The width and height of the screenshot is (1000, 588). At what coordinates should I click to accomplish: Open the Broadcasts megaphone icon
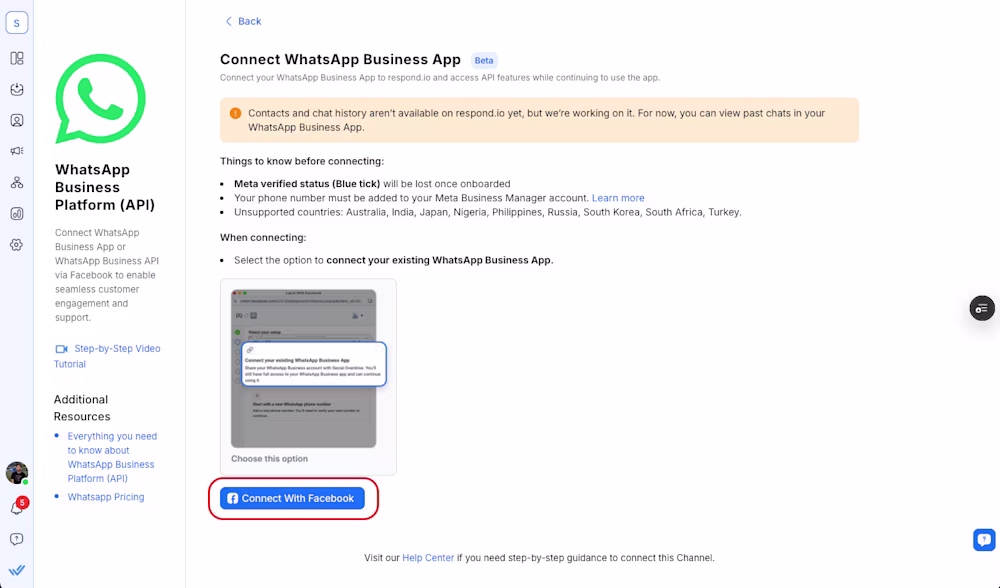[x=17, y=151]
